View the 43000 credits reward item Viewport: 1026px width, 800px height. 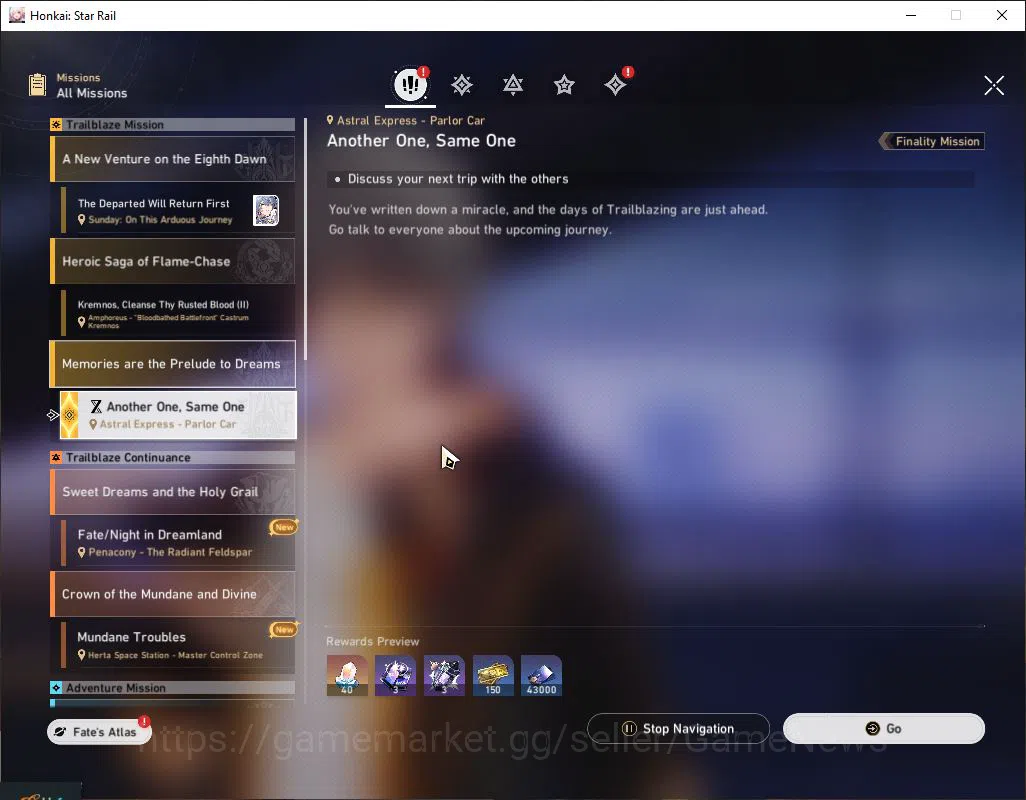point(541,675)
